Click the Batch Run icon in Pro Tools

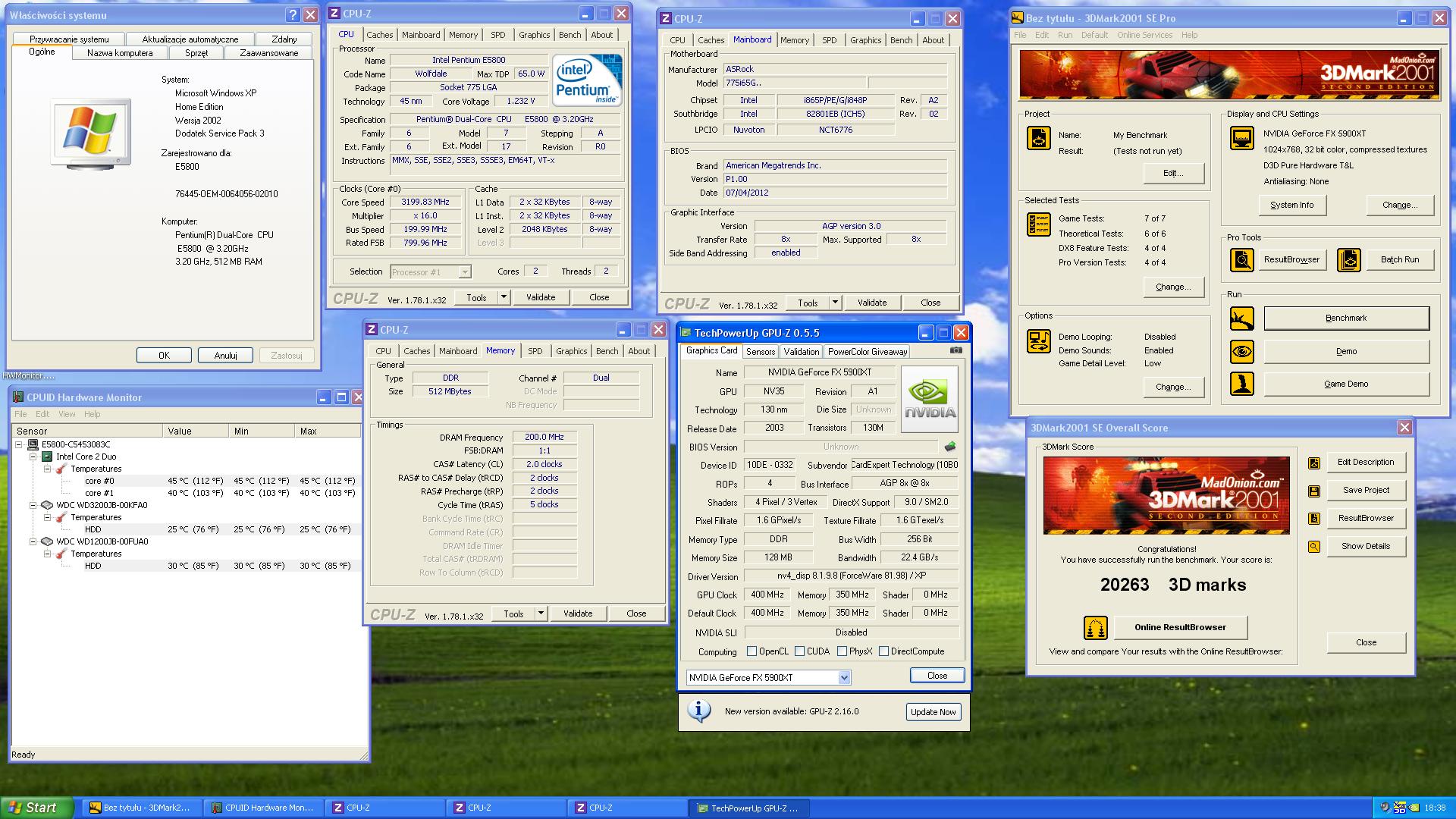(x=1349, y=260)
